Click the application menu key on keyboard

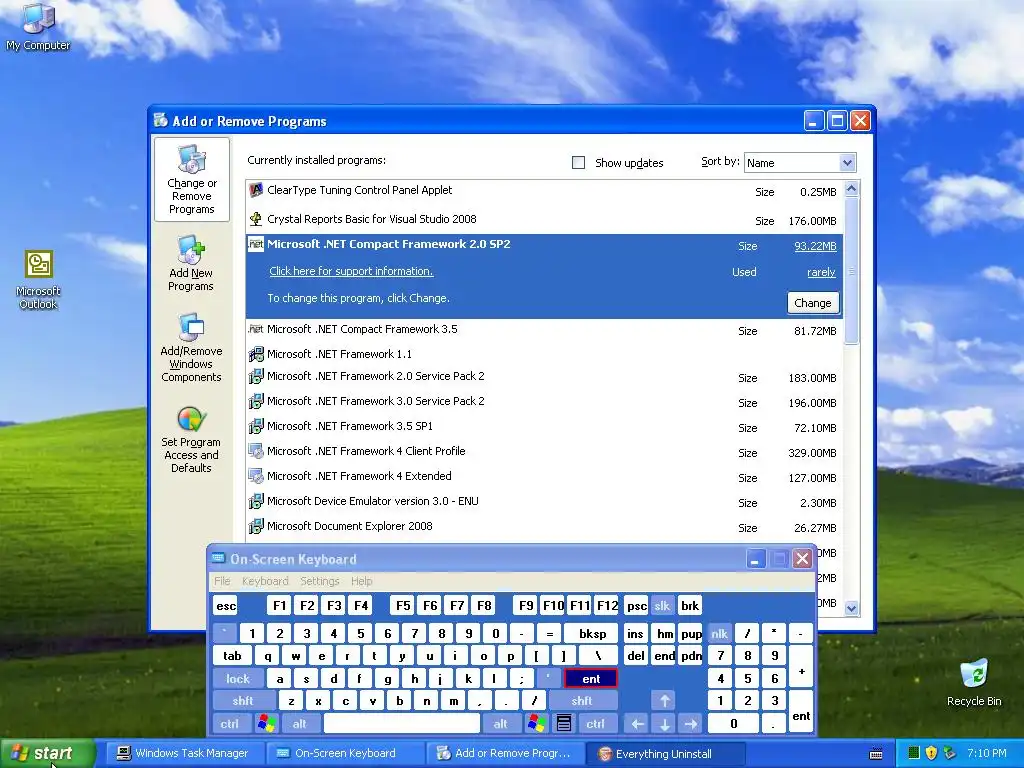point(564,724)
